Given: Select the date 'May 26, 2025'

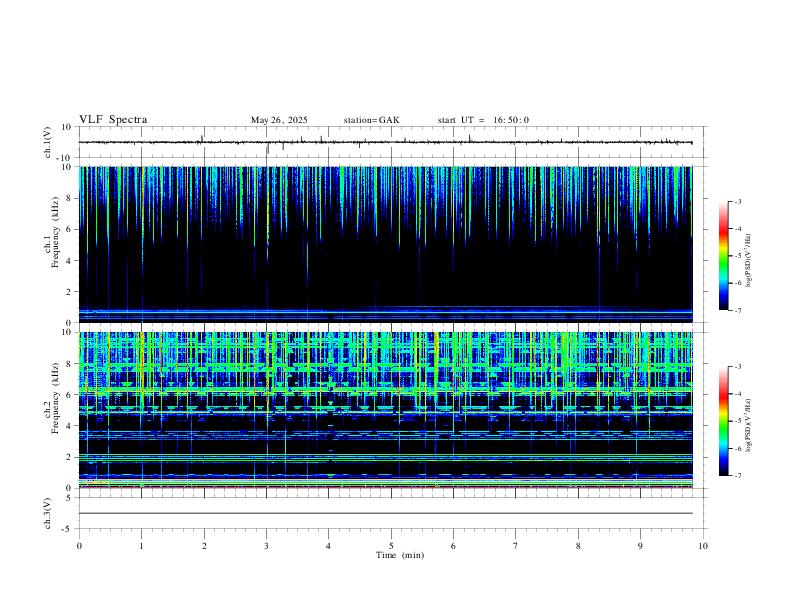Looking at the screenshot, I should click(279, 120).
